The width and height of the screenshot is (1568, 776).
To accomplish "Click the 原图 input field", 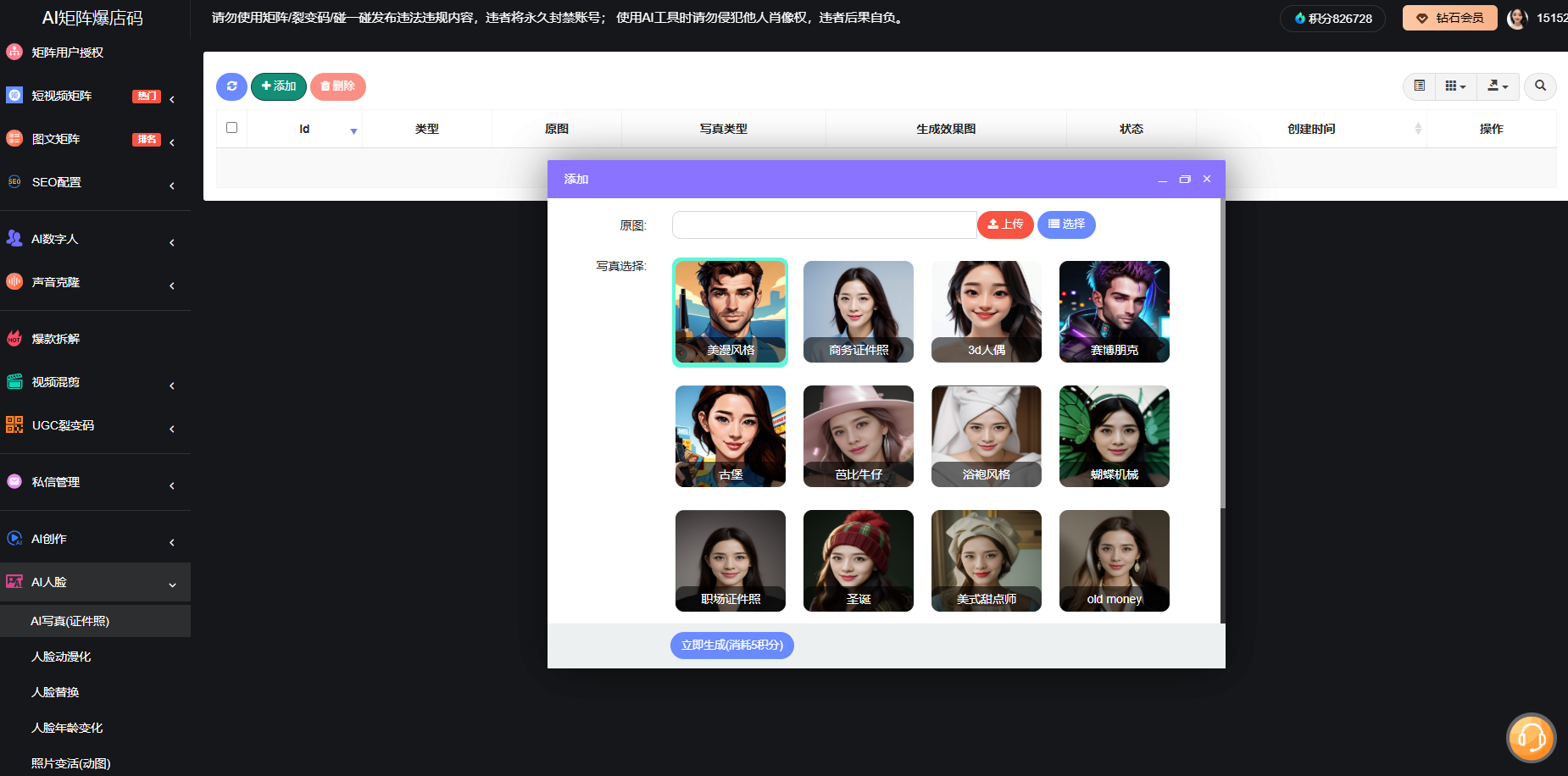I will (x=824, y=224).
